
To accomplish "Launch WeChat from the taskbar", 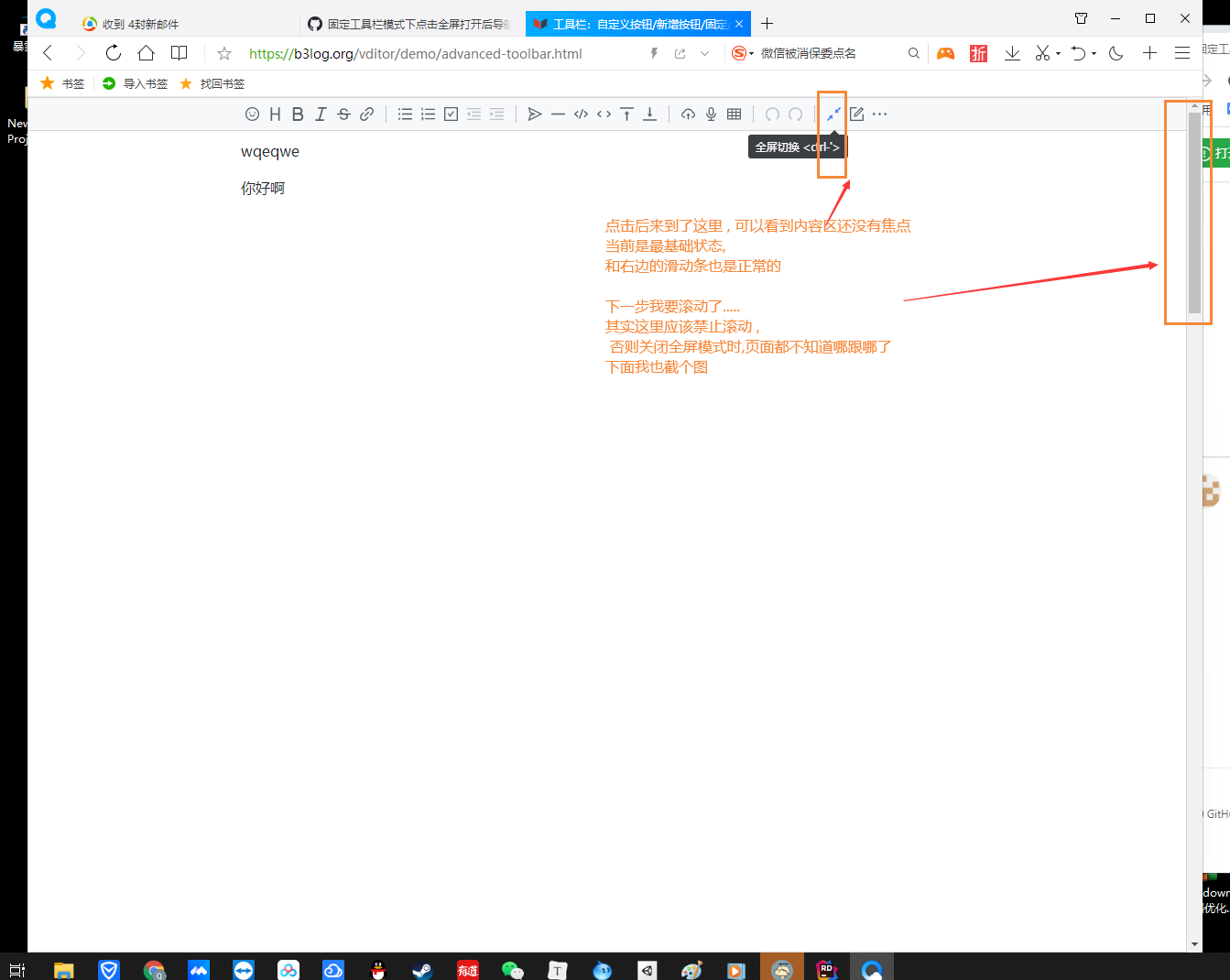I will 512,968.
